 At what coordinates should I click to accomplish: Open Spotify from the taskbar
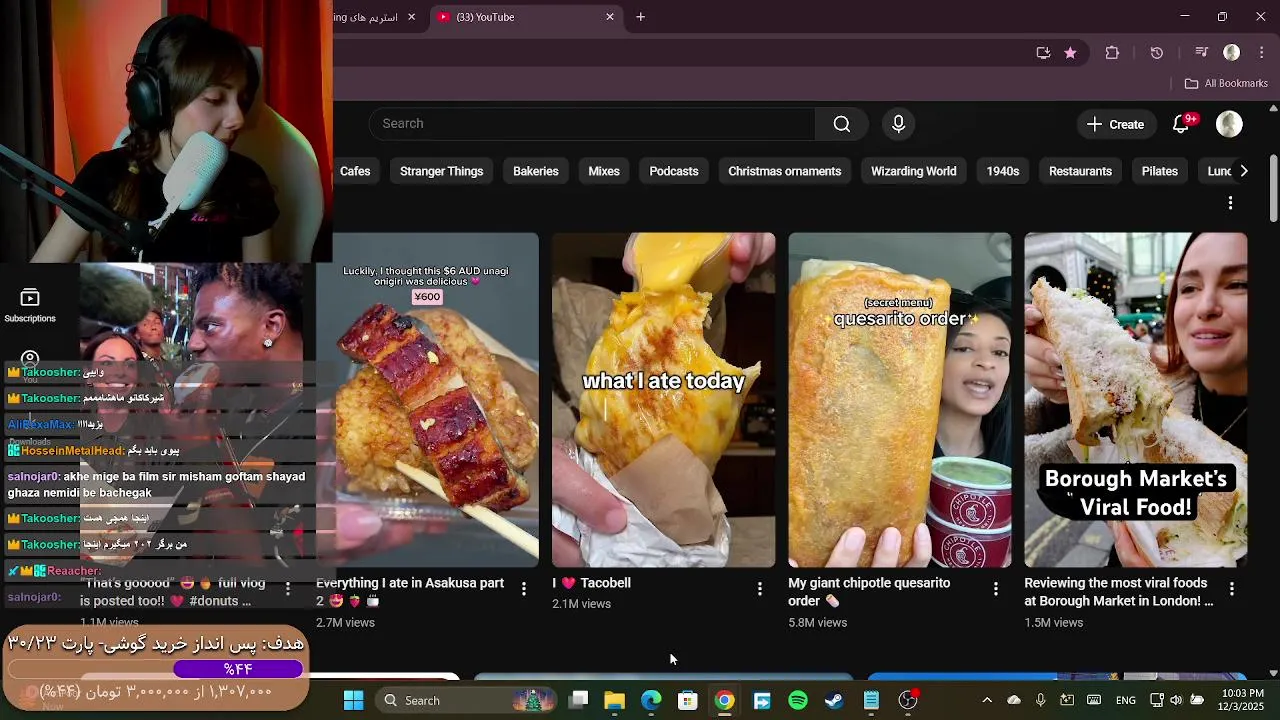797,700
